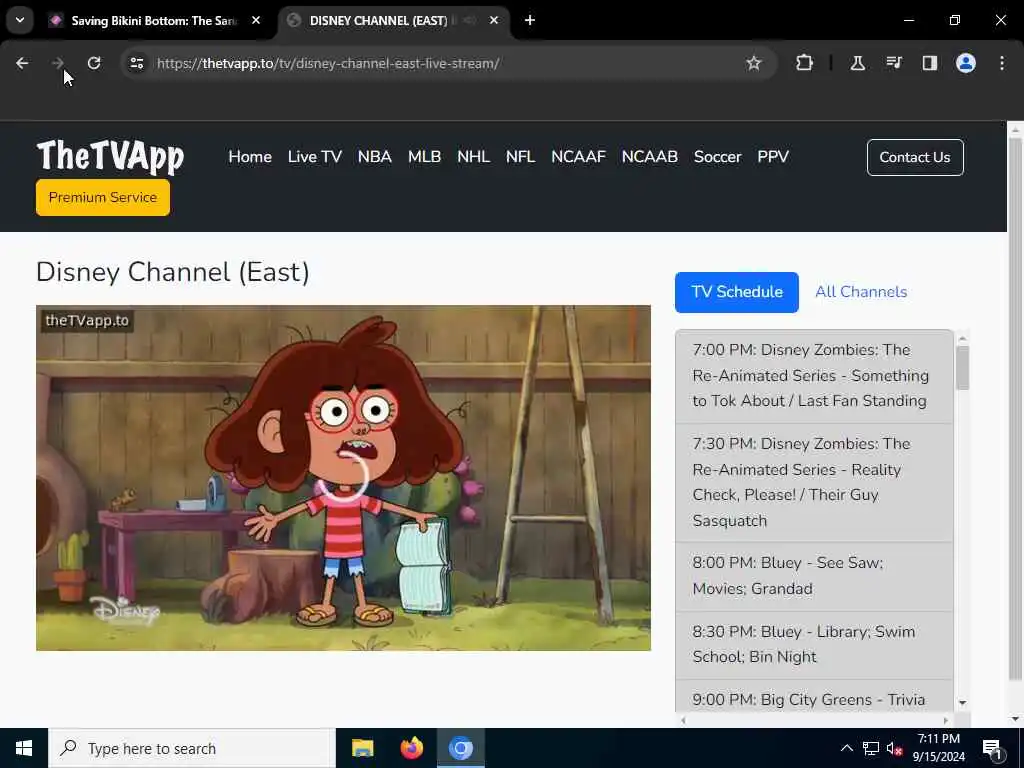Click the address bar URL
This screenshot has width=1024, height=768.
click(328, 63)
